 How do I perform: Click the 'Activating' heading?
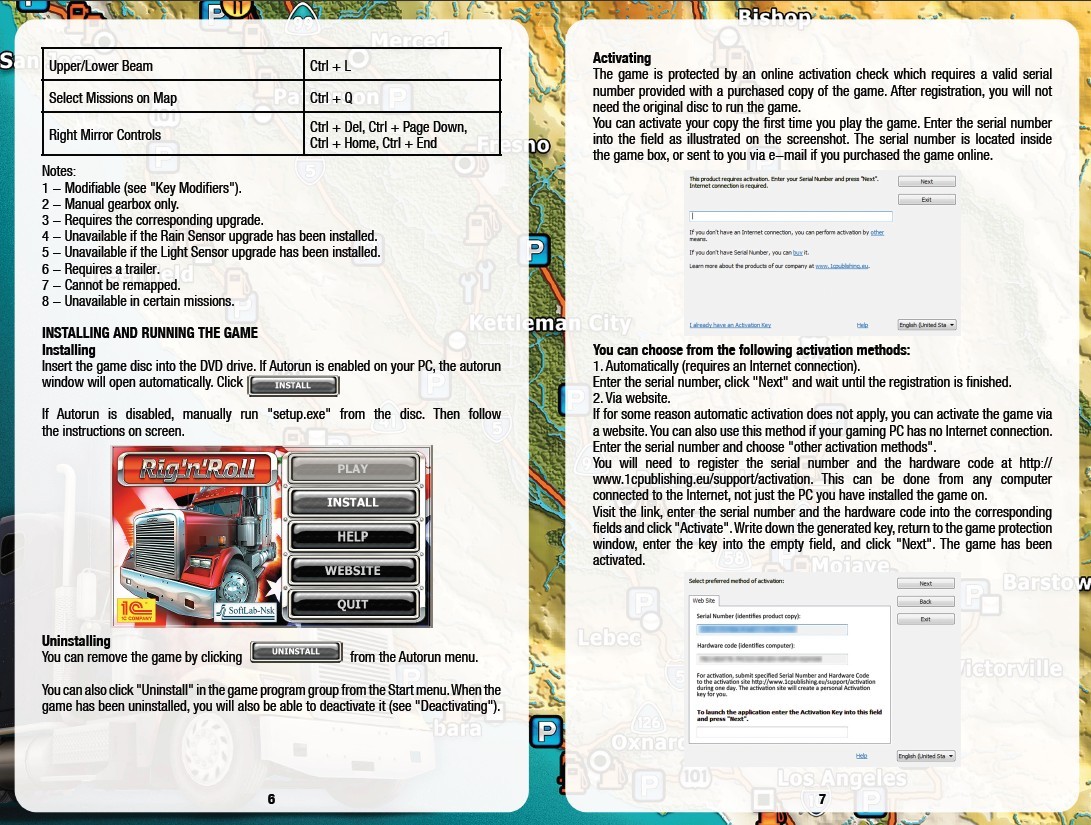(x=621, y=58)
